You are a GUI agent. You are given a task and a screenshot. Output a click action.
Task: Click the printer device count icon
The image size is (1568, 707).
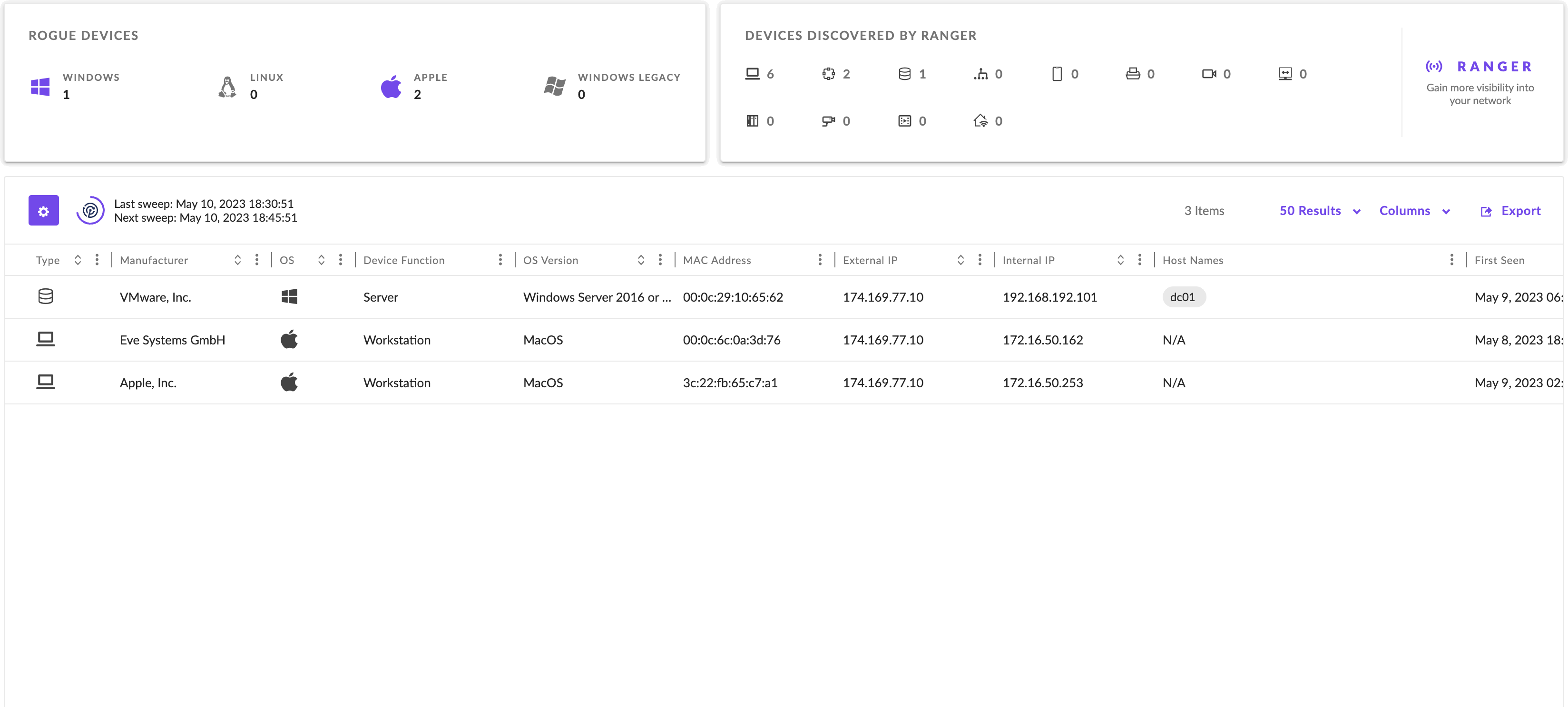click(1132, 74)
